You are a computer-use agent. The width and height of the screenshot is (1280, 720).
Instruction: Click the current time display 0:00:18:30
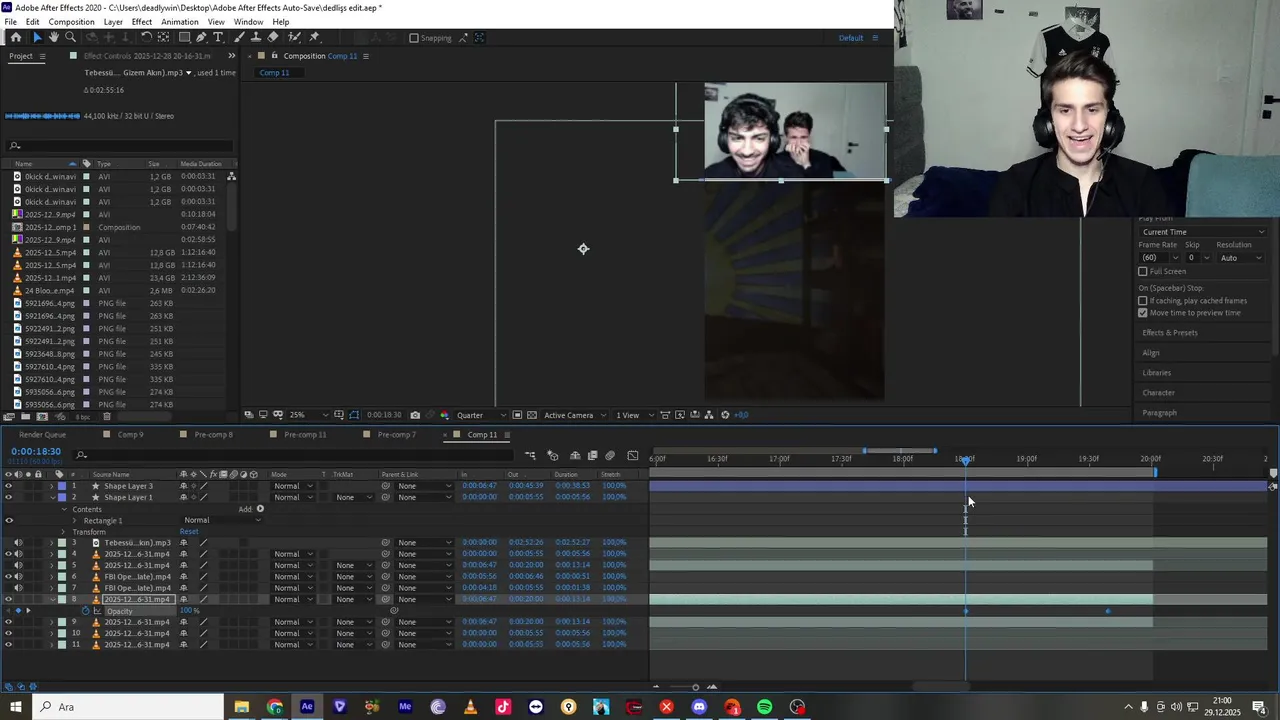(x=35, y=452)
